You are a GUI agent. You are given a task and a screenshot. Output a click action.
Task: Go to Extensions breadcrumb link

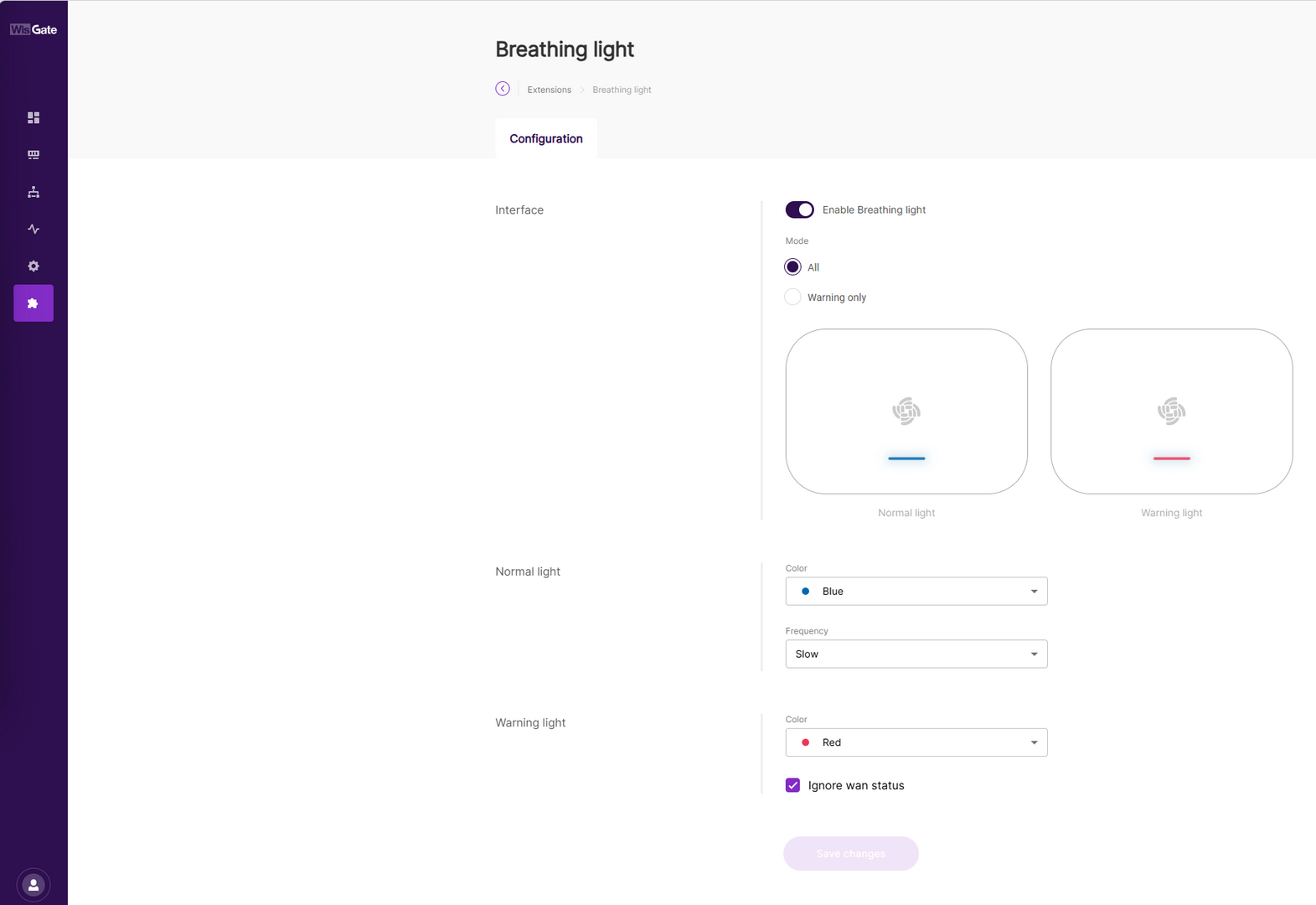coord(550,90)
